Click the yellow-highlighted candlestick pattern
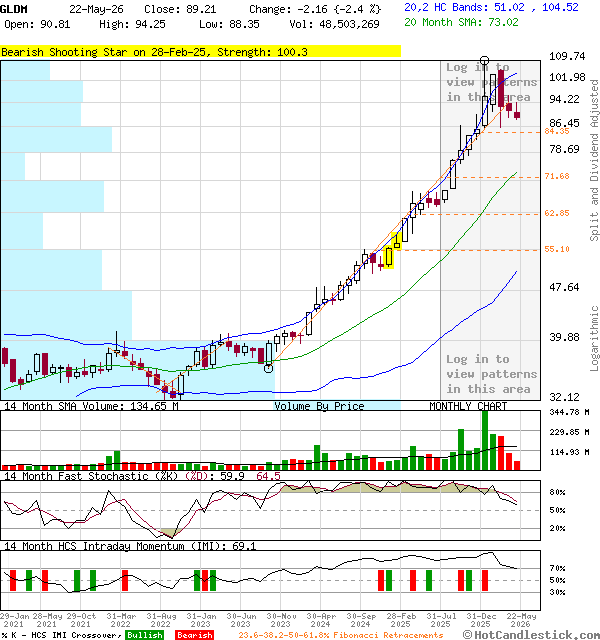 tap(392, 251)
